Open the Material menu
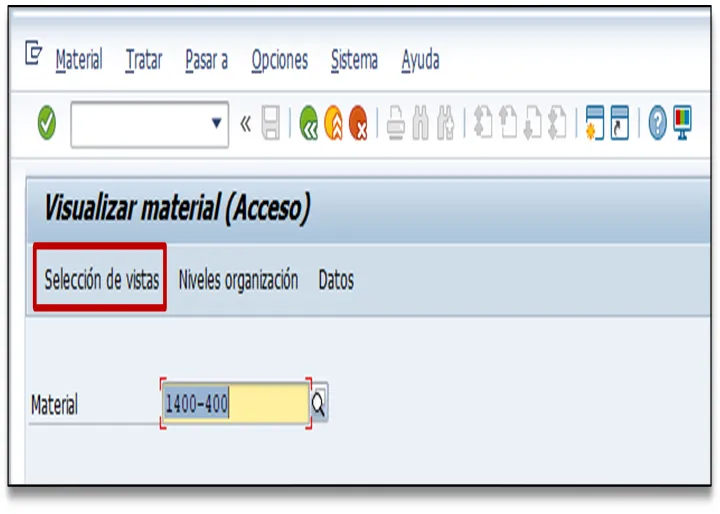The height and width of the screenshot is (514, 720). pyautogui.click(x=79, y=60)
